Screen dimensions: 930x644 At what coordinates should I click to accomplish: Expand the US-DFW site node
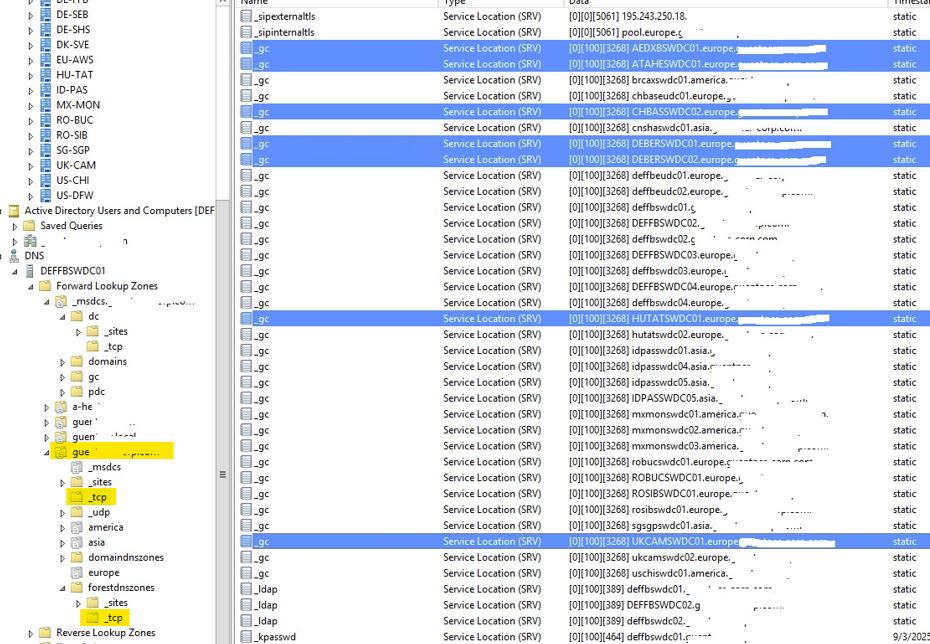[x=31, y=196]
